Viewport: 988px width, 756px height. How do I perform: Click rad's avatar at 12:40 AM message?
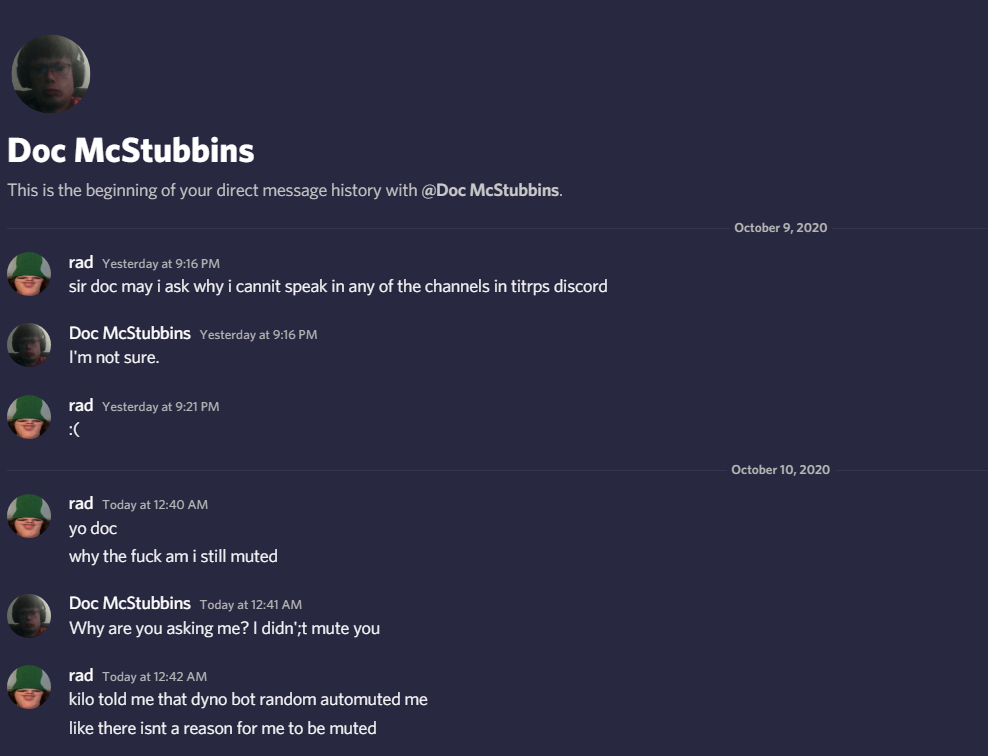click(x=29, y=516)
